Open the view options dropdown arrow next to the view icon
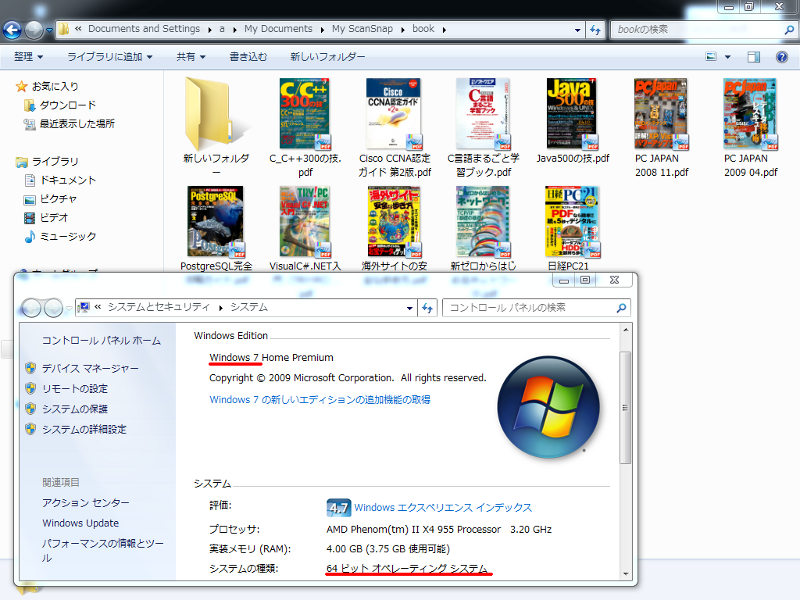The width and height of the screenshot is (800, 600). (x=728, y=57)
